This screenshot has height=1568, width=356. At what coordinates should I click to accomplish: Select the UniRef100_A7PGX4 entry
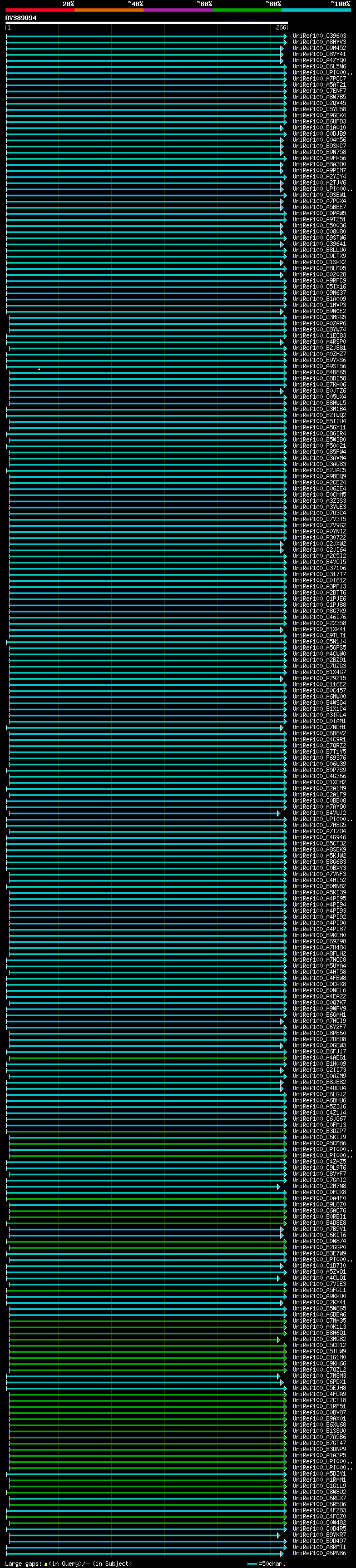[319, 201]
